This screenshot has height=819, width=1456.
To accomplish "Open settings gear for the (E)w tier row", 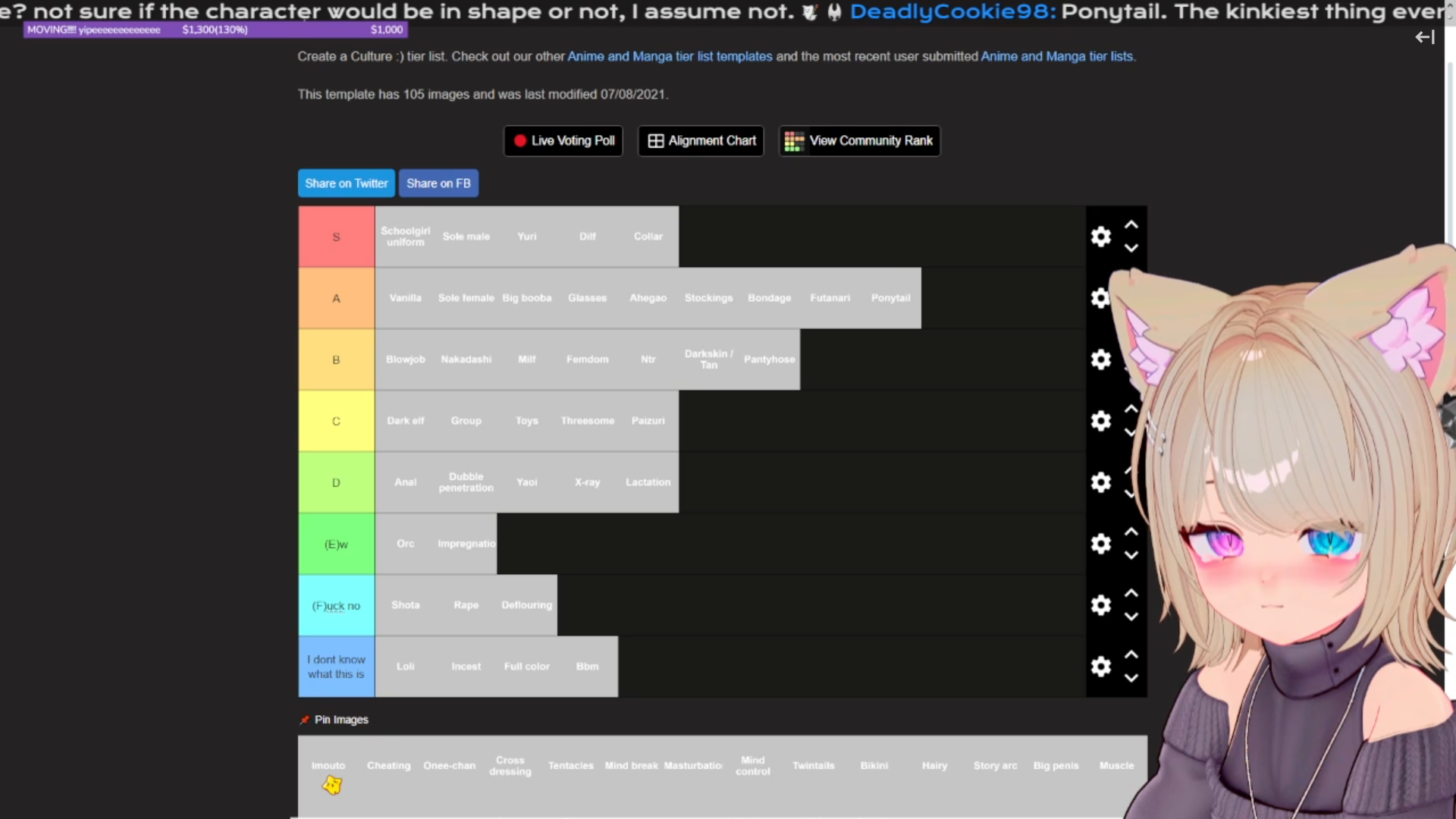I will click(1100, 544).
